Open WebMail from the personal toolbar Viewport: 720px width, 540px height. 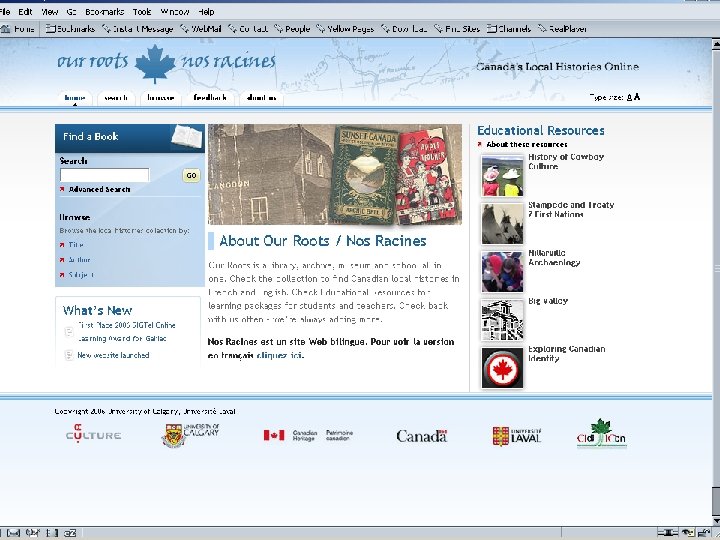pos(201,29)
